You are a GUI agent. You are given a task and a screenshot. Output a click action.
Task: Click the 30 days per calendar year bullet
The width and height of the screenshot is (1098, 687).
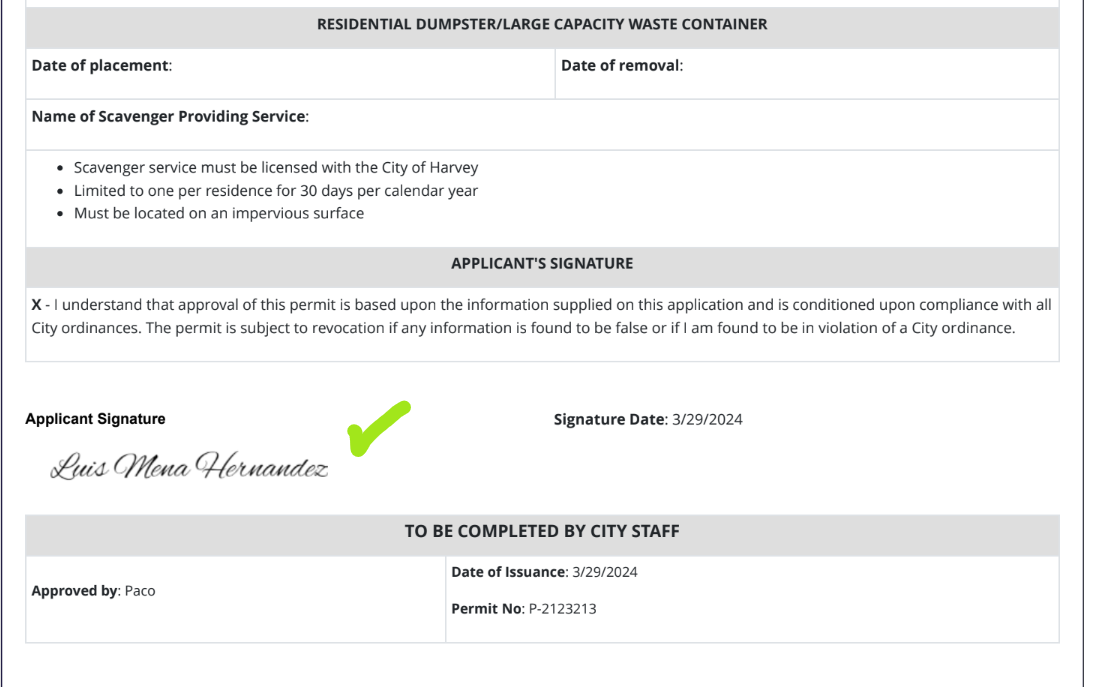pyautogui.click(x=276, y=191)
